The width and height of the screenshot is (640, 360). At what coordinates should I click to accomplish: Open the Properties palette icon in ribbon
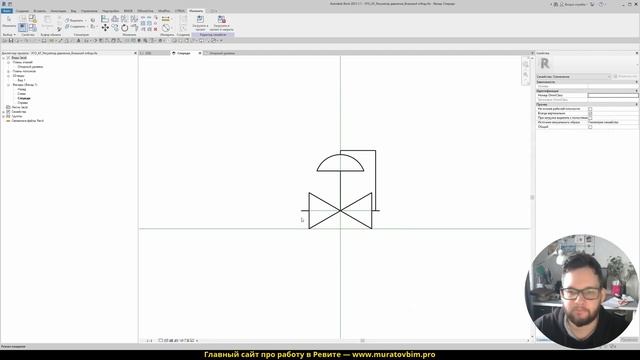[23, 27]
